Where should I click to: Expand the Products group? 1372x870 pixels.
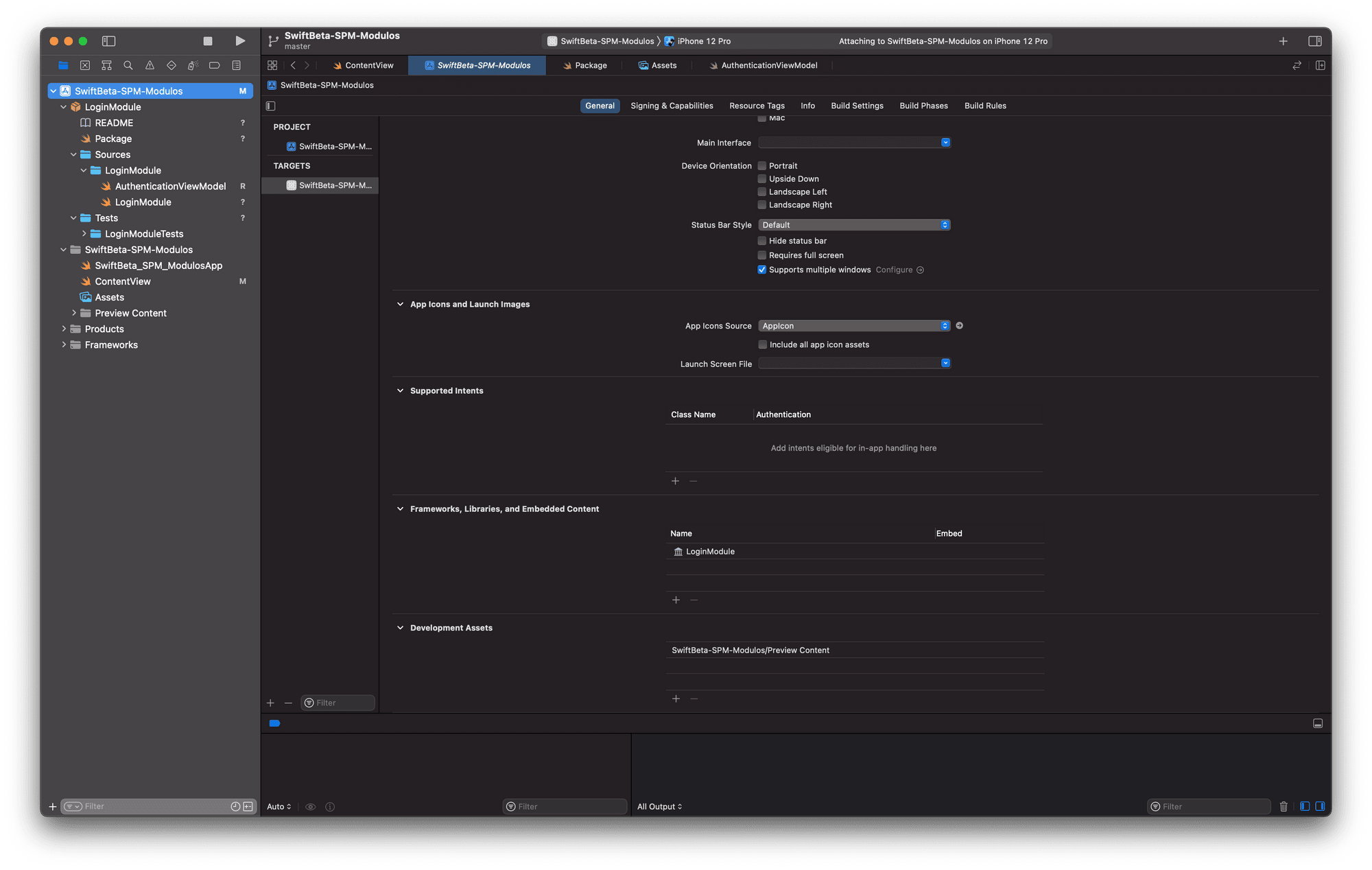(64, 329)
